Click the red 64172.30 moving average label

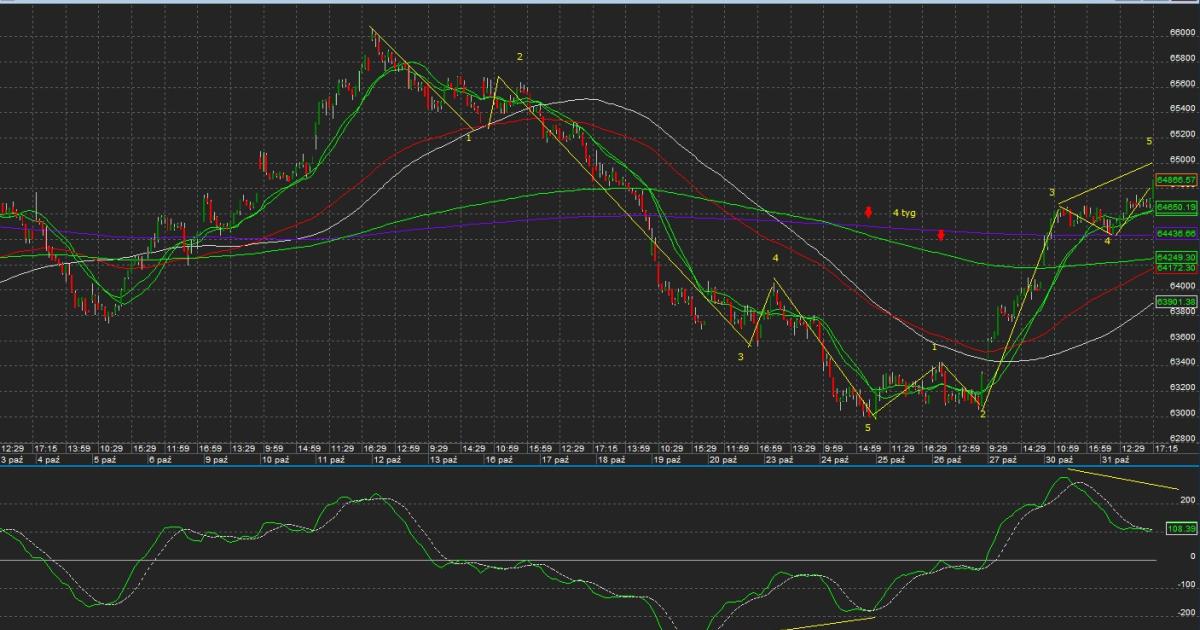[x=1175, y=268]
